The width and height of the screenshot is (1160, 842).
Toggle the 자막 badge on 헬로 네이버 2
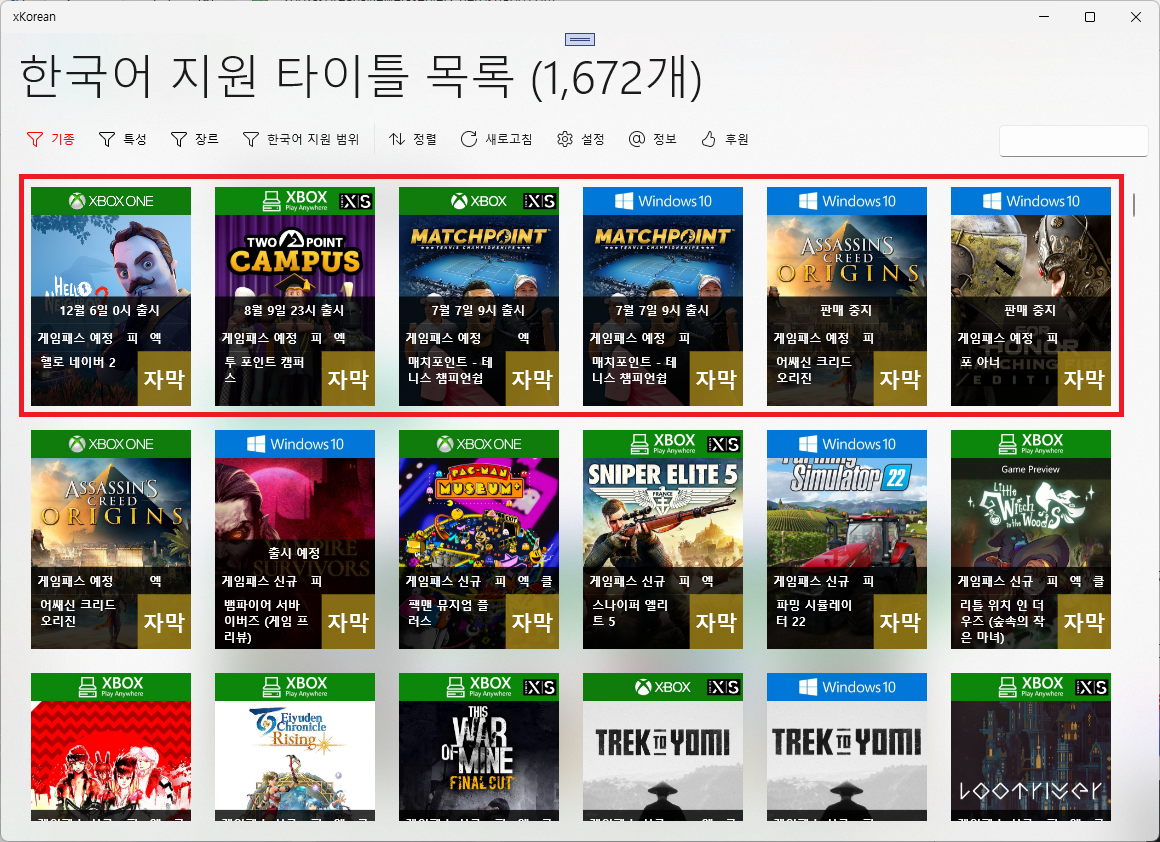tap(163, 378)
